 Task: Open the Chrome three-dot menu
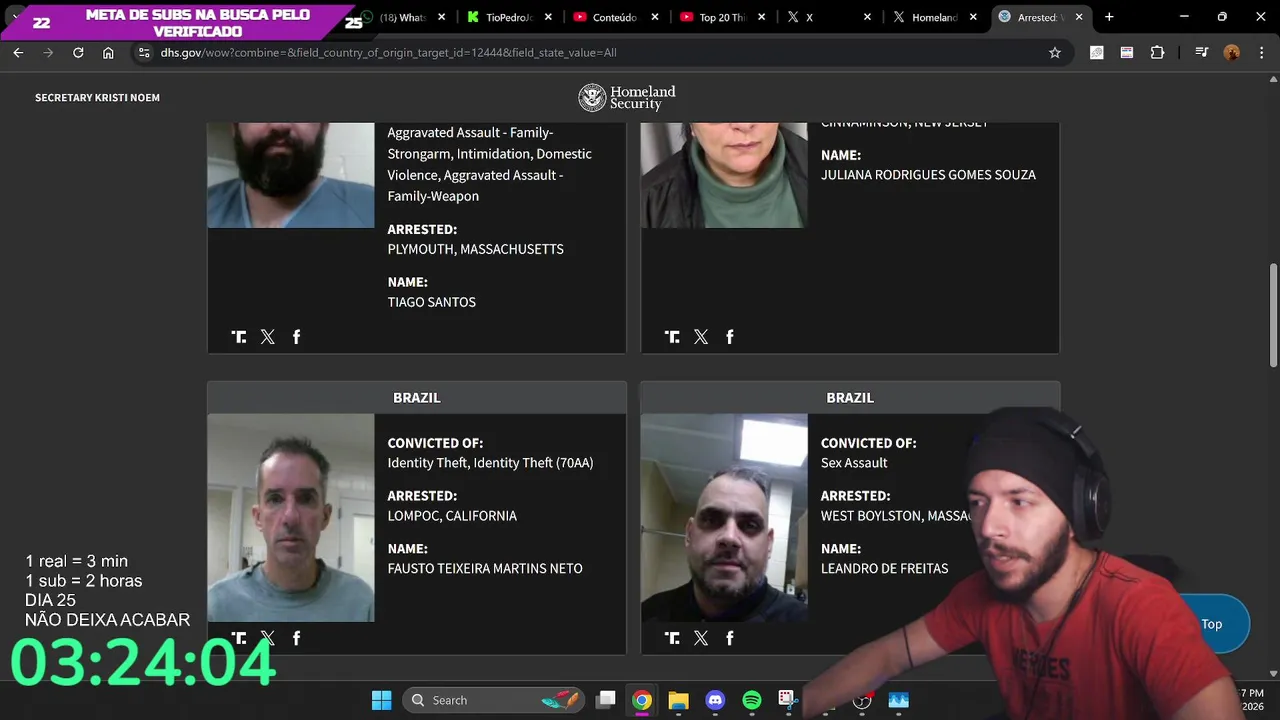coord(1262,53)
